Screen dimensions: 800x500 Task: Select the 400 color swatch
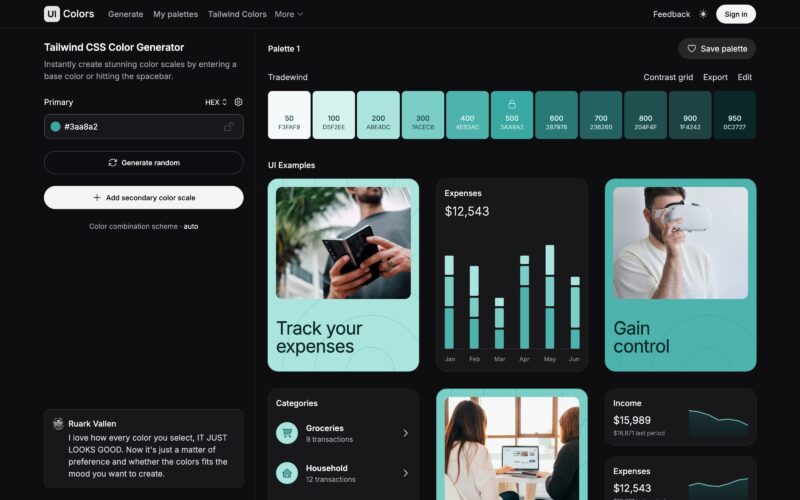(x=467, y=115)
